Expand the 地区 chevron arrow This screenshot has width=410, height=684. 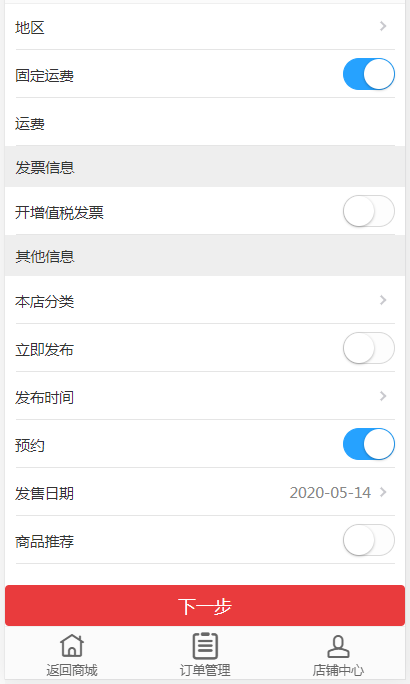coord(383,26)
